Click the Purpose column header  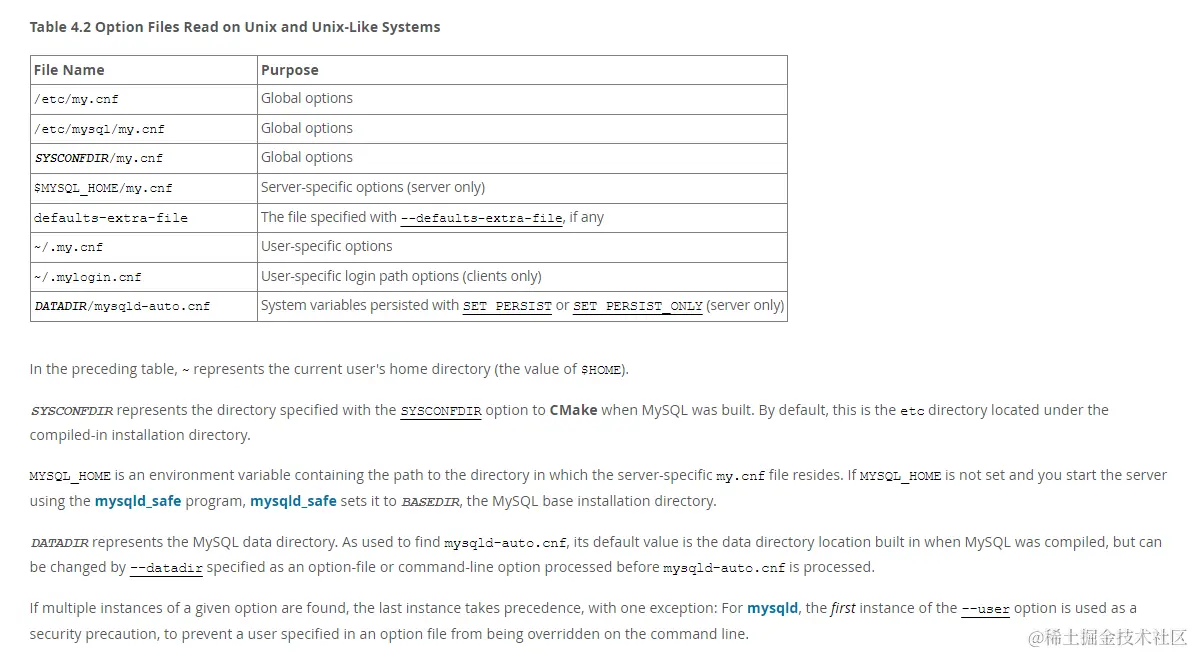[x=522, y=70]
